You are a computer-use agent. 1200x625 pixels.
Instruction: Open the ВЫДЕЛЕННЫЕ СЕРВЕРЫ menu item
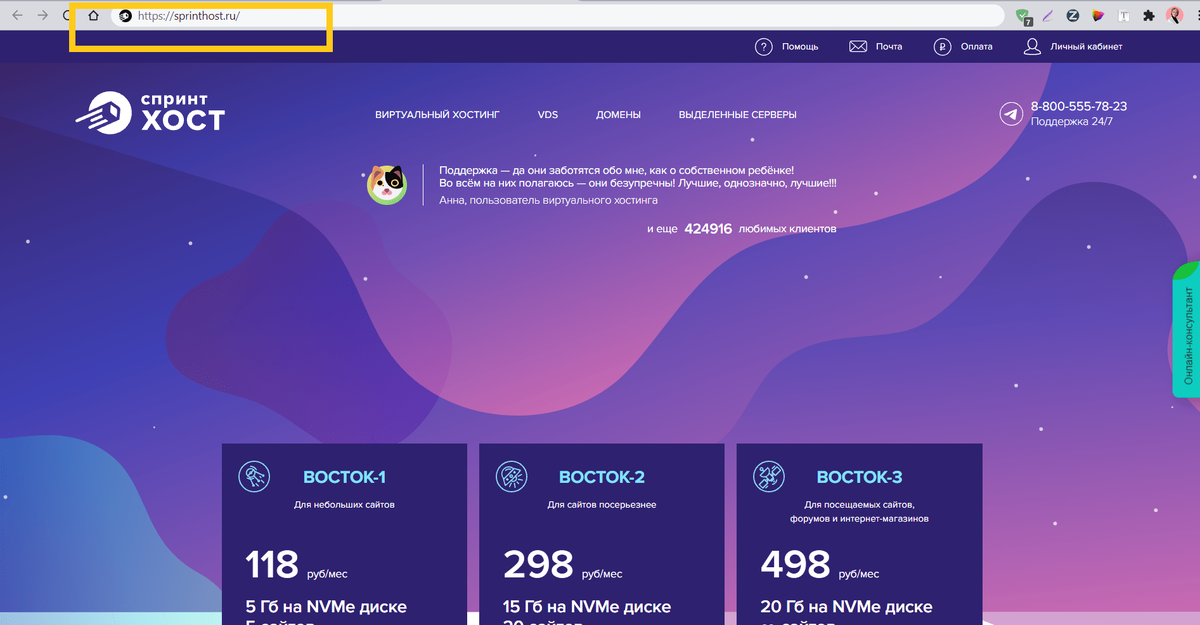737,115
